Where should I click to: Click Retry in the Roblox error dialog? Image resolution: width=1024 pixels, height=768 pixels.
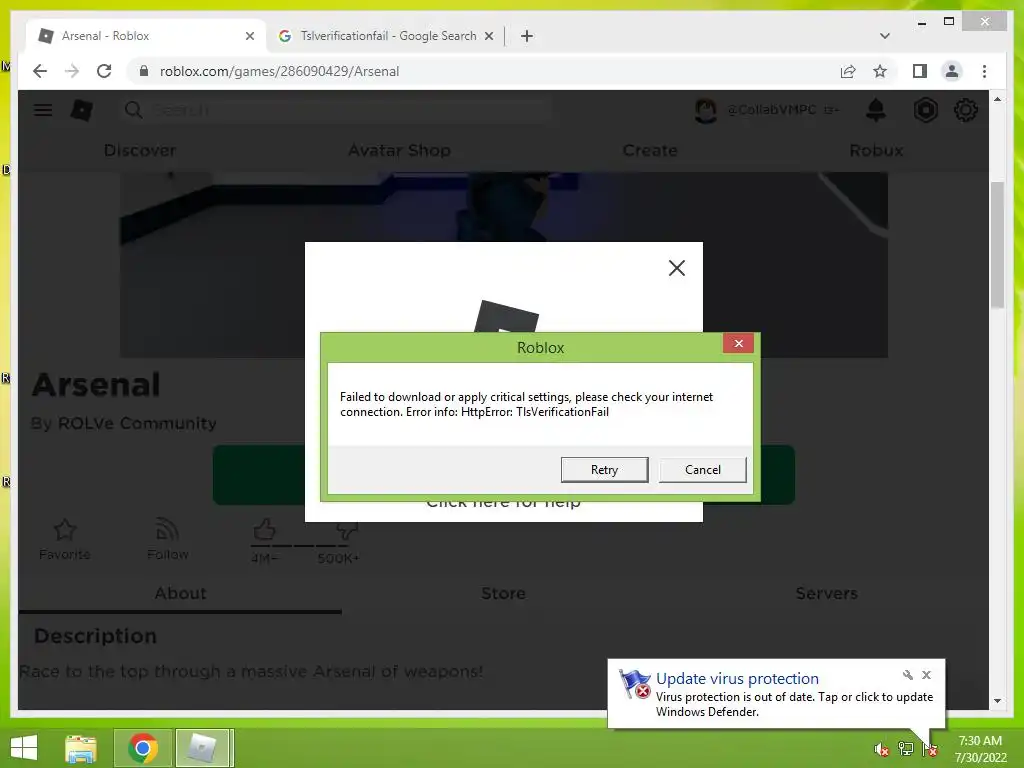coord(604,470)
